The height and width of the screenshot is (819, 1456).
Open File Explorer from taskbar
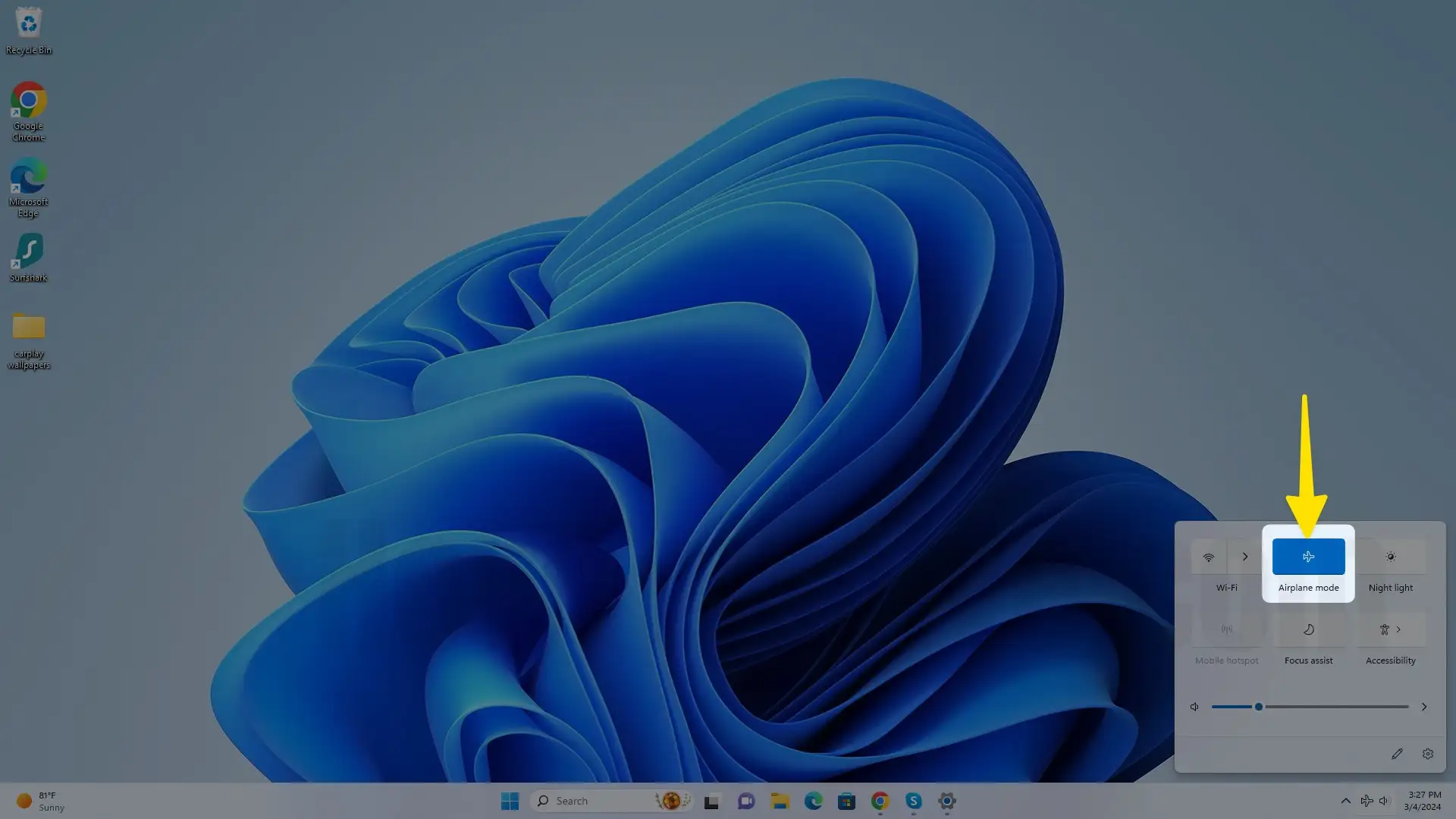click(x=780, y=801)
